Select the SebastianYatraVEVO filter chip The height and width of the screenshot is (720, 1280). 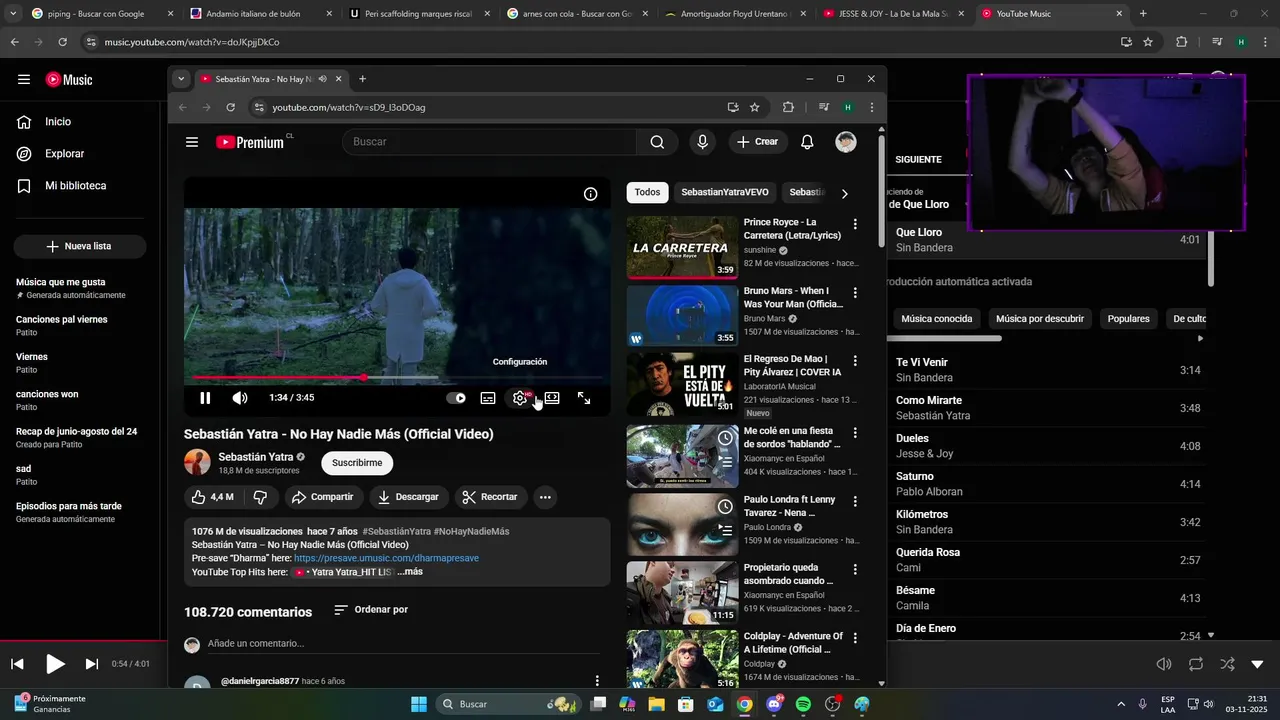[x=725, y=192]
